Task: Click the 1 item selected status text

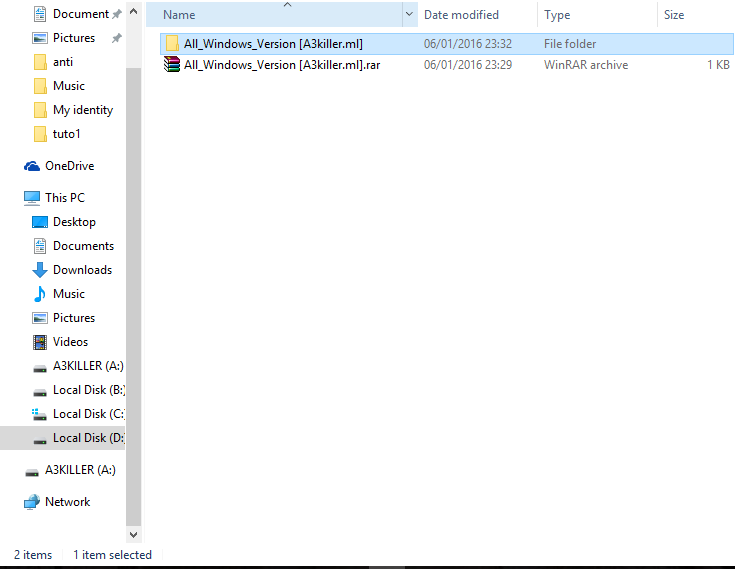Action: pyautogui.click(x=112, y=555)
